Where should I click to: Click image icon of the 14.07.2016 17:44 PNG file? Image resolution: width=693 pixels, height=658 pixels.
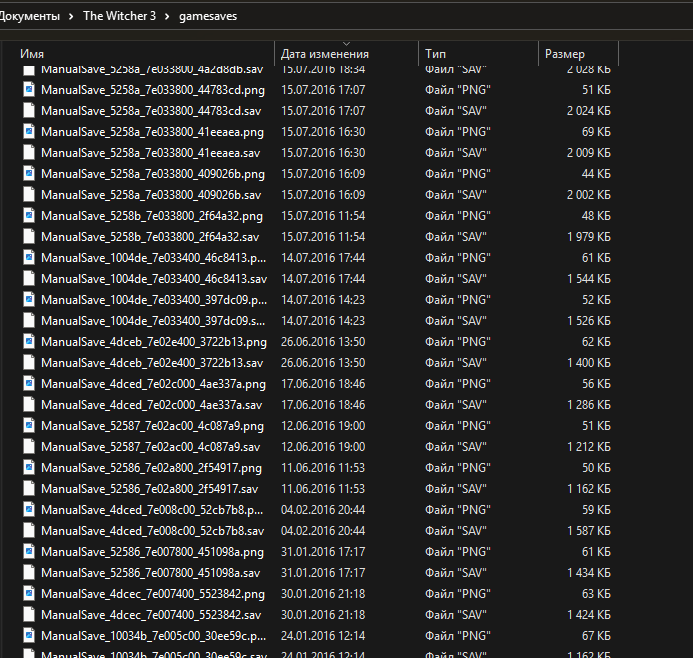[29, 258]
